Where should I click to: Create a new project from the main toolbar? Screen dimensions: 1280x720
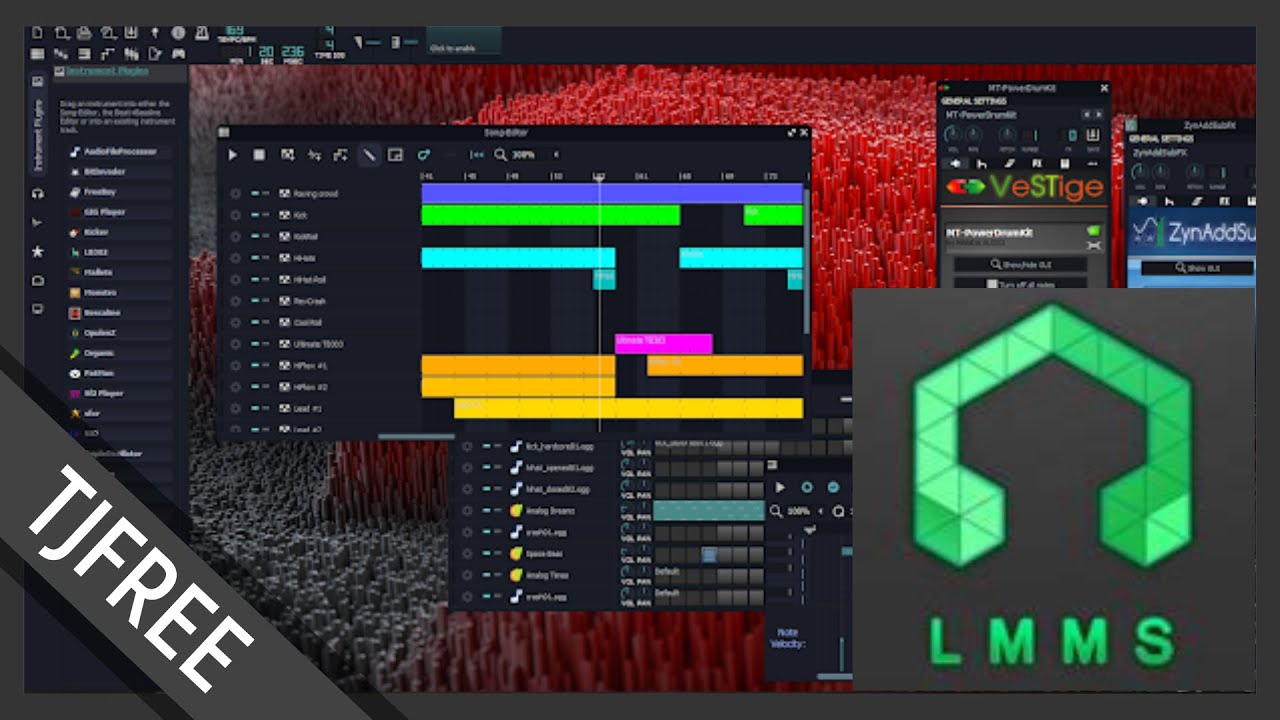38,33
